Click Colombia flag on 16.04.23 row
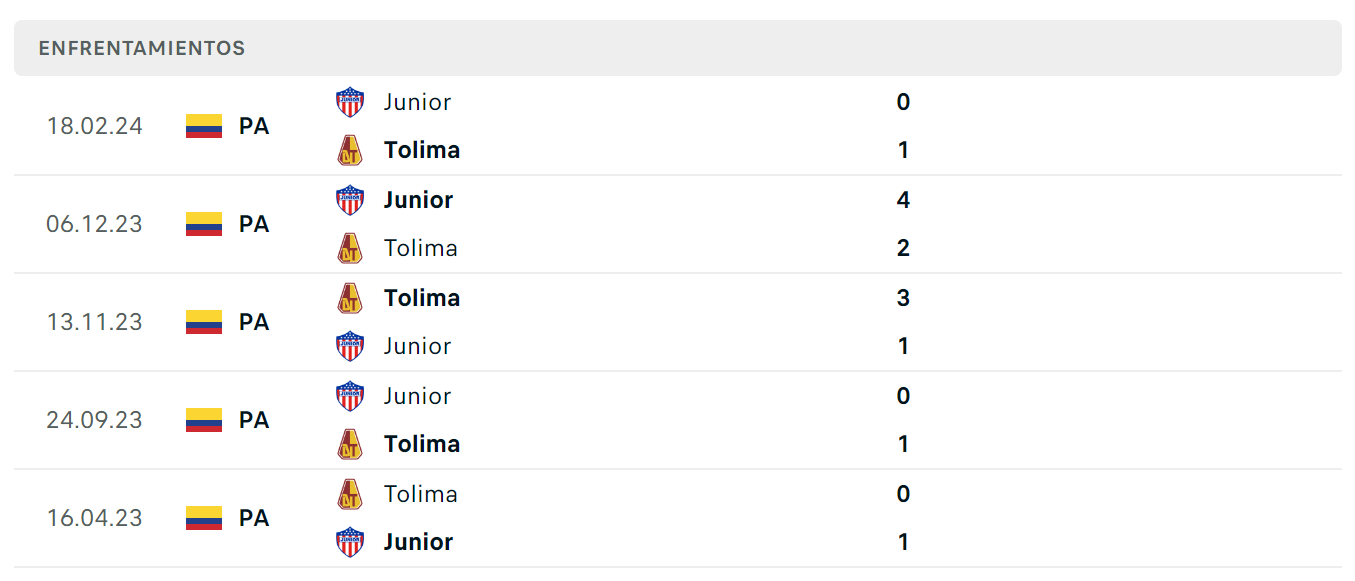The width and height of the screenshot is (1355, 581). click(204, 518)
